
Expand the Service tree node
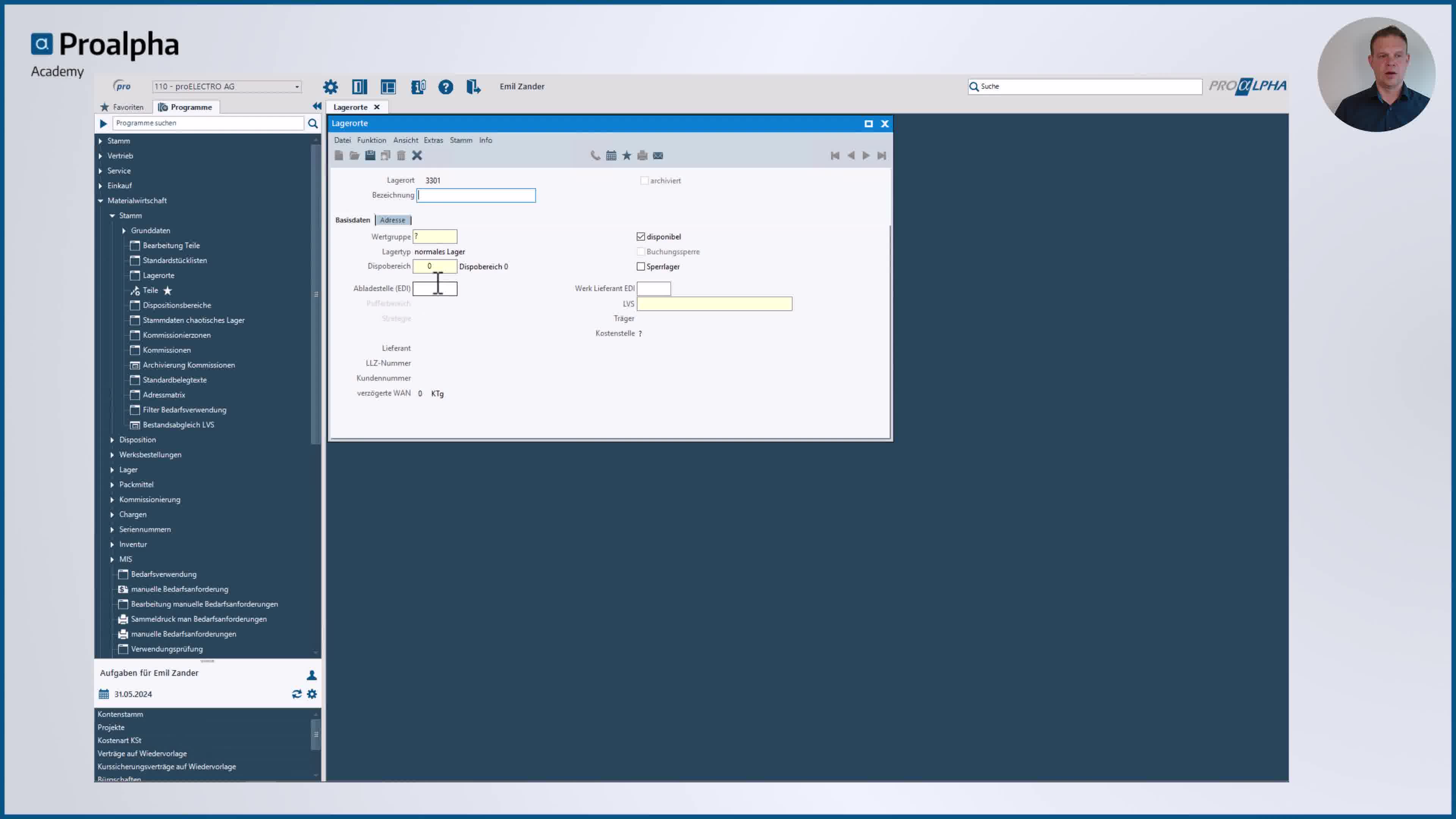point(100,171)
